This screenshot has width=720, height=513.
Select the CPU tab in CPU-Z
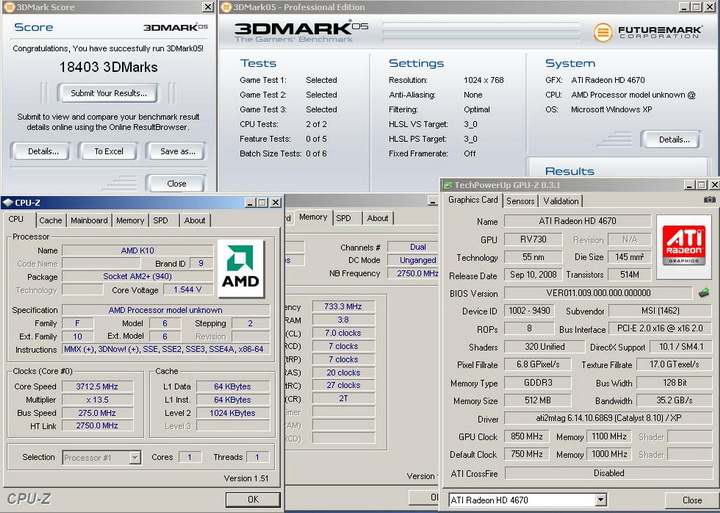click(16, 219)
